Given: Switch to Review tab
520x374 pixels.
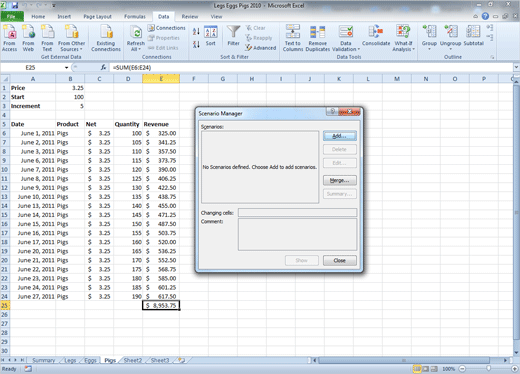Looking at the screenshot, I should coord(190,16).
